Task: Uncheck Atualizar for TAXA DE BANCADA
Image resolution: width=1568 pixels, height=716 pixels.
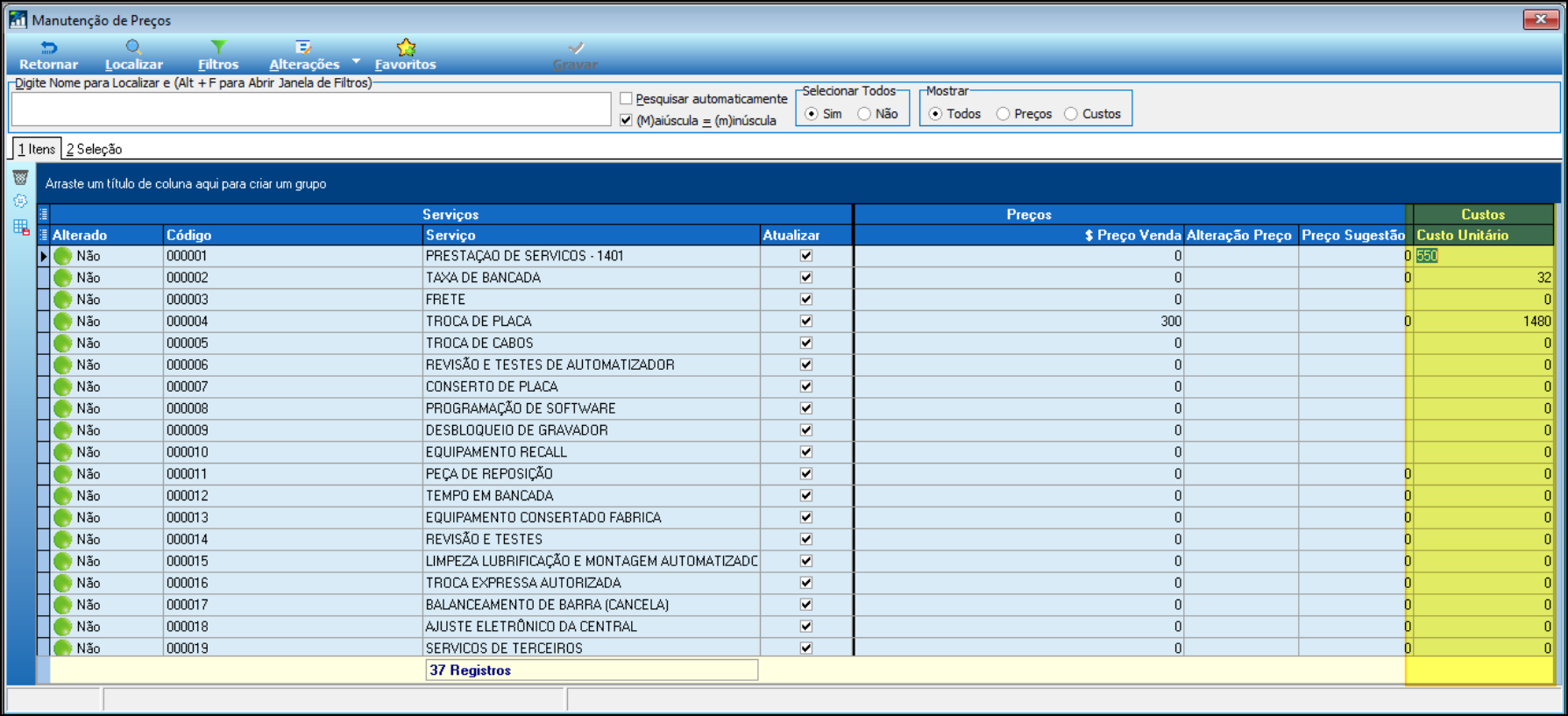Action: 806,278
